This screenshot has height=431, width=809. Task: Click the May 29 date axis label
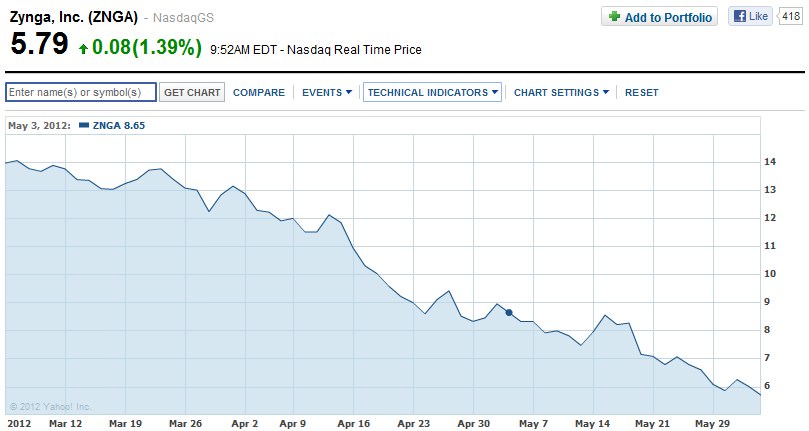point(712,423)
